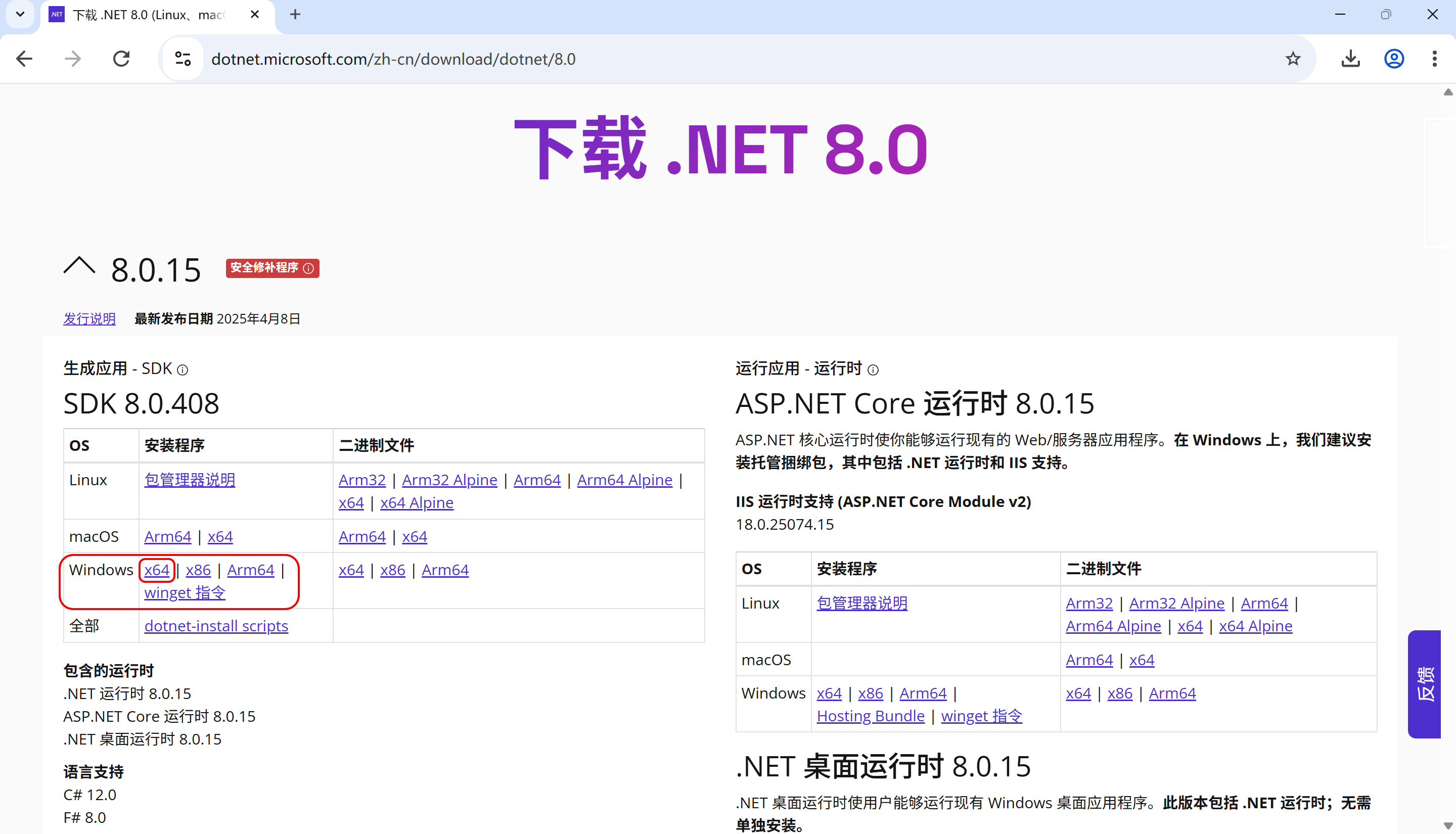Download SDK Windows x64 binary
This screenshot has width=1456, height=834.
[351, 570]
